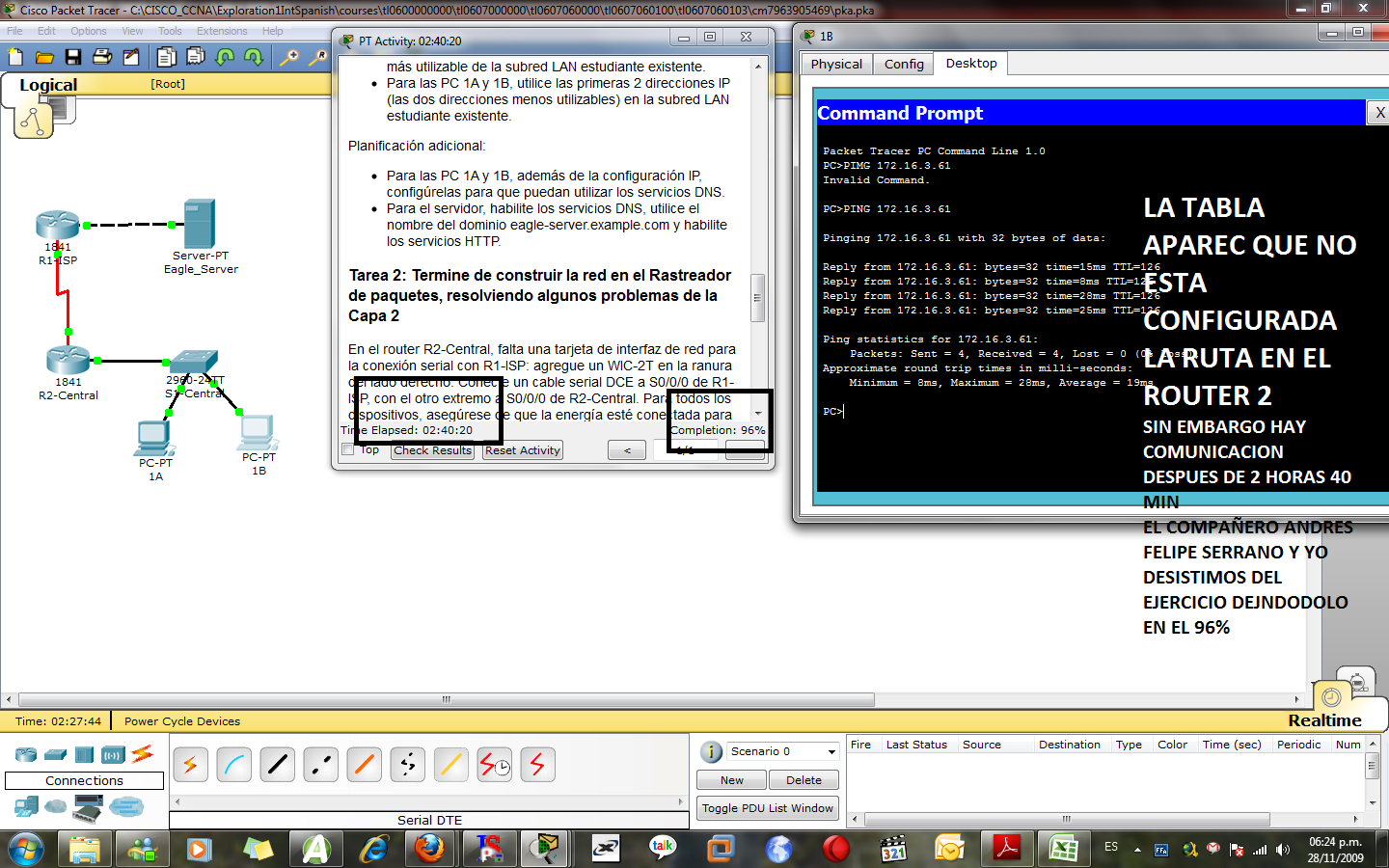Click the PT Activity instructions scrollbar thumb
1389x868 pixels.
[757, 298]
